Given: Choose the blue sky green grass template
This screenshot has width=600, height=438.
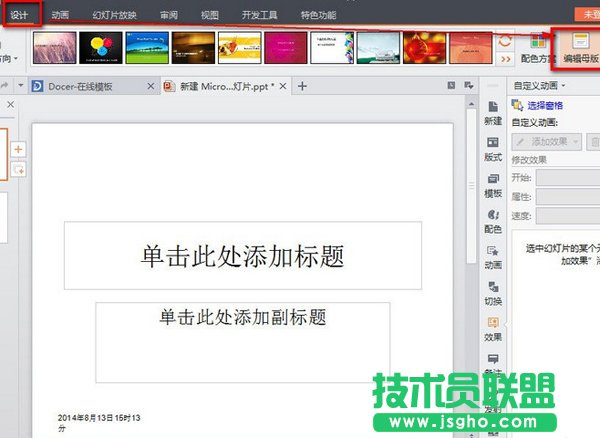Looking at the screenshot, I should (147, 48).
